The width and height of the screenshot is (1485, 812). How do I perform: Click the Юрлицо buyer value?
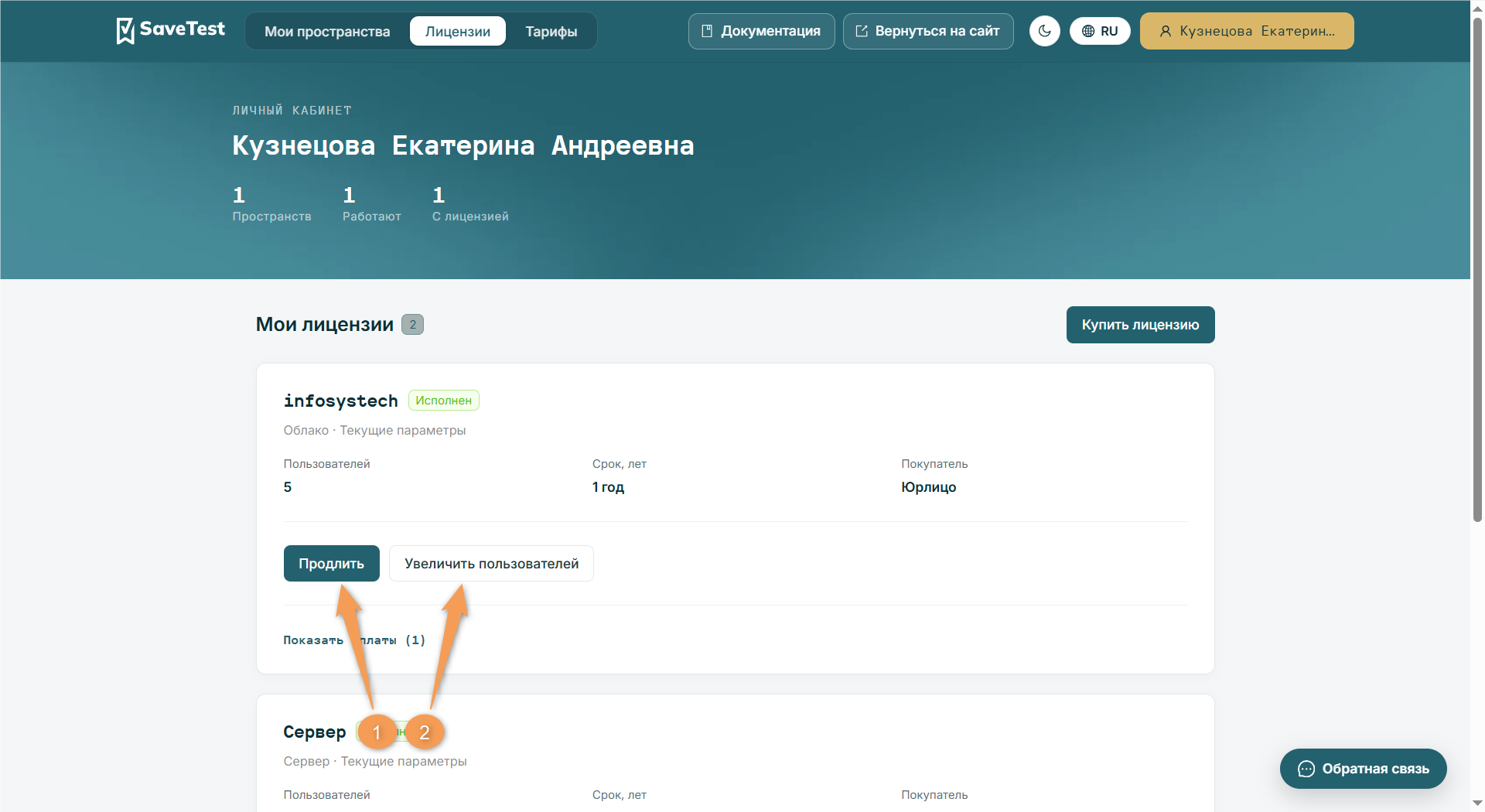[928, 487]
